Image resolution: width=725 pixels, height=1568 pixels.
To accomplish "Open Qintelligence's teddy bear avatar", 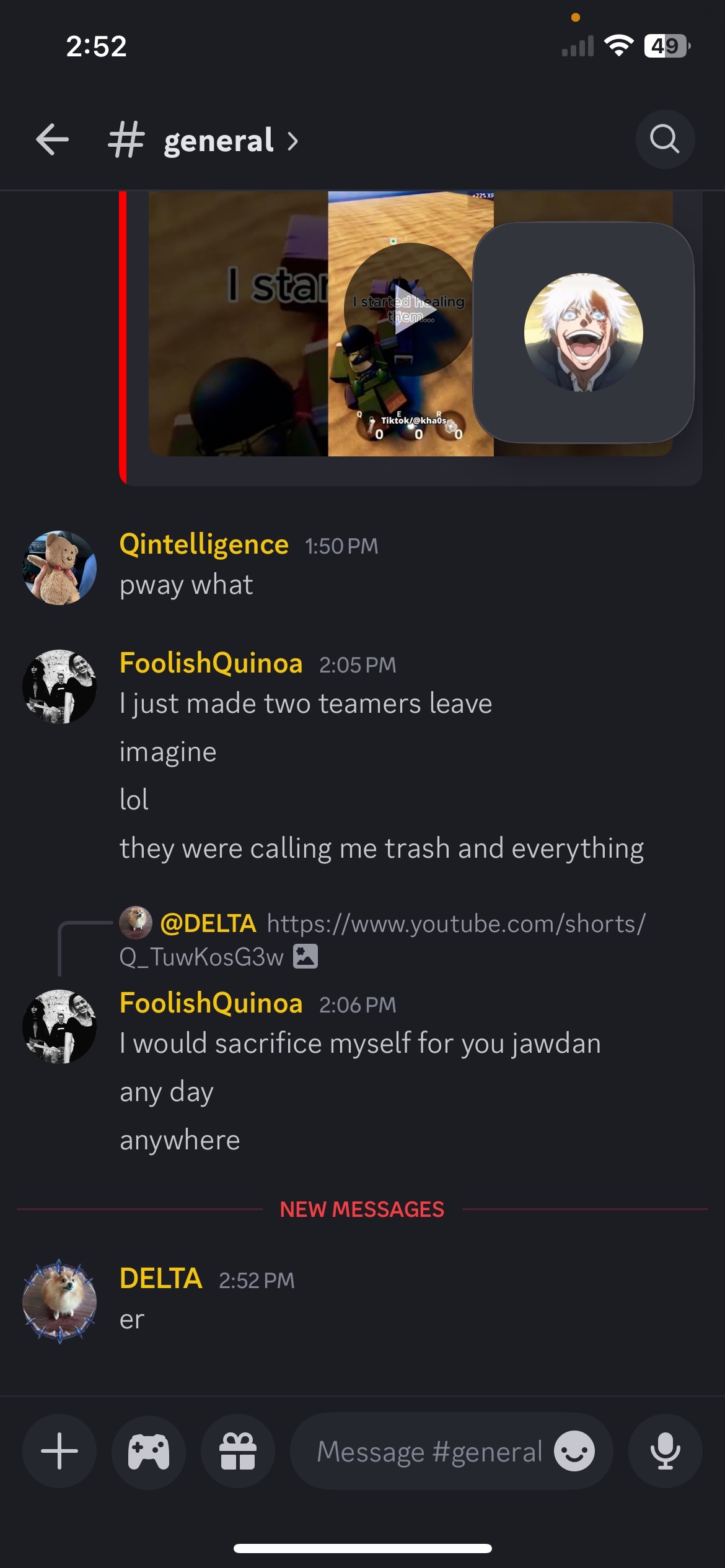I will tap(59, 568).
